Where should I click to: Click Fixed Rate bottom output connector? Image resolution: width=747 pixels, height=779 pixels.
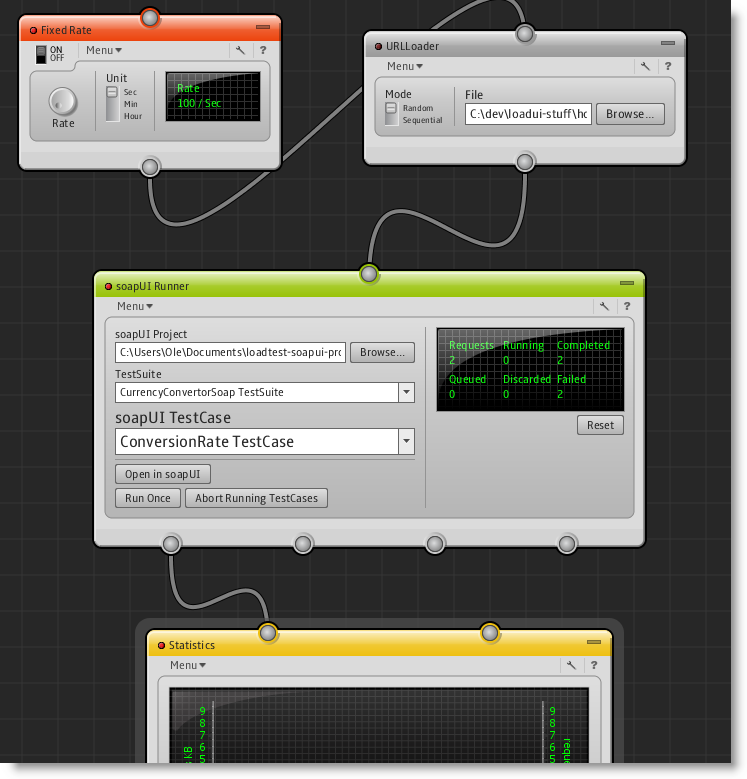[x=150, y=167]
